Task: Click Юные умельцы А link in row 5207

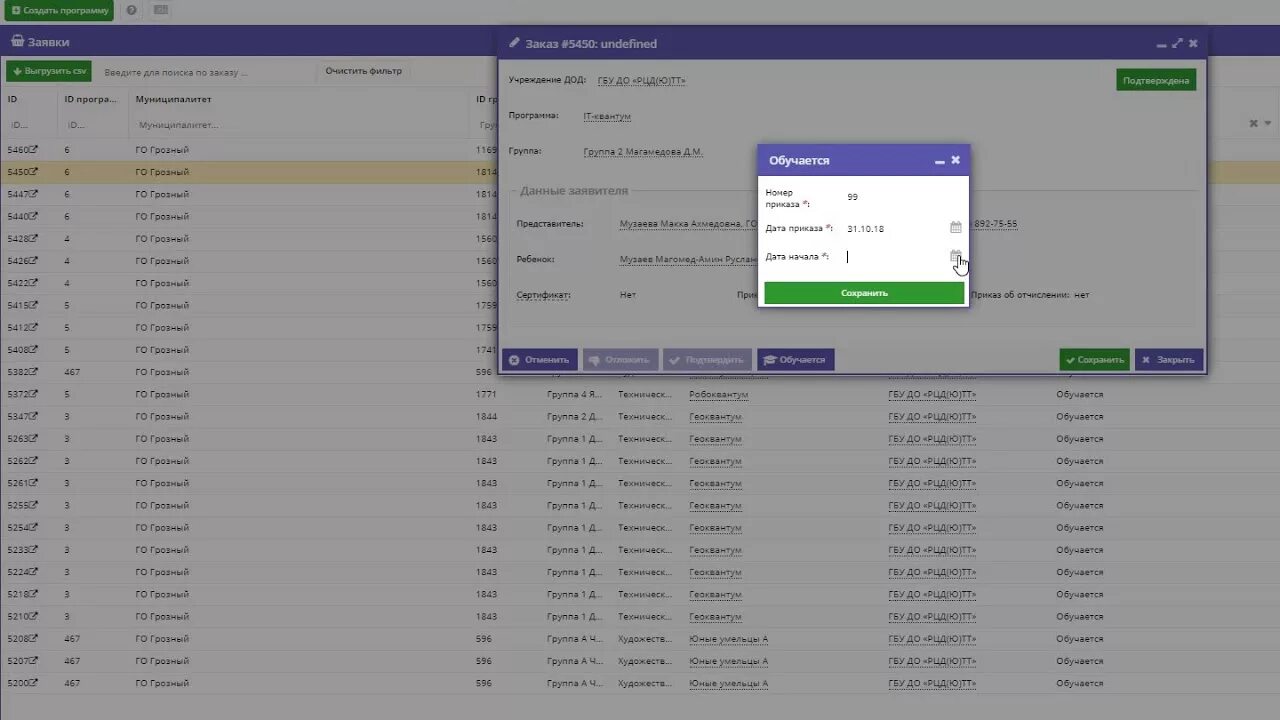Action: pos(728,661)
